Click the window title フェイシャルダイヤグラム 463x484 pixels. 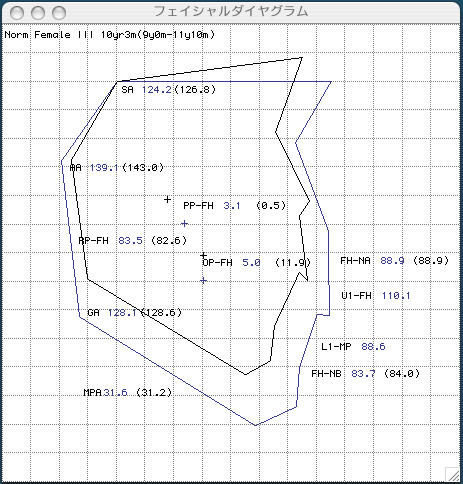click(x=231, y=12)
